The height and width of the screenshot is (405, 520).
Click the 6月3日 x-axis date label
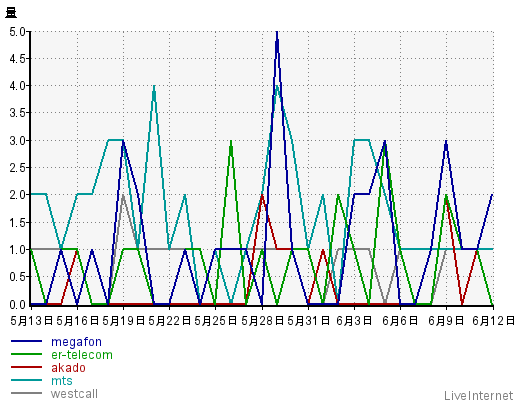(354, 321)
